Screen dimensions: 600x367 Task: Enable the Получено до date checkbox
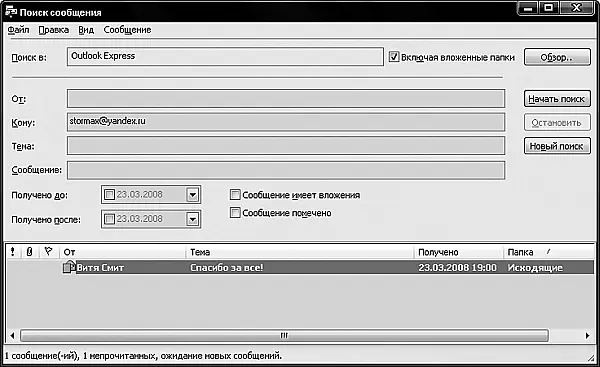109,194
